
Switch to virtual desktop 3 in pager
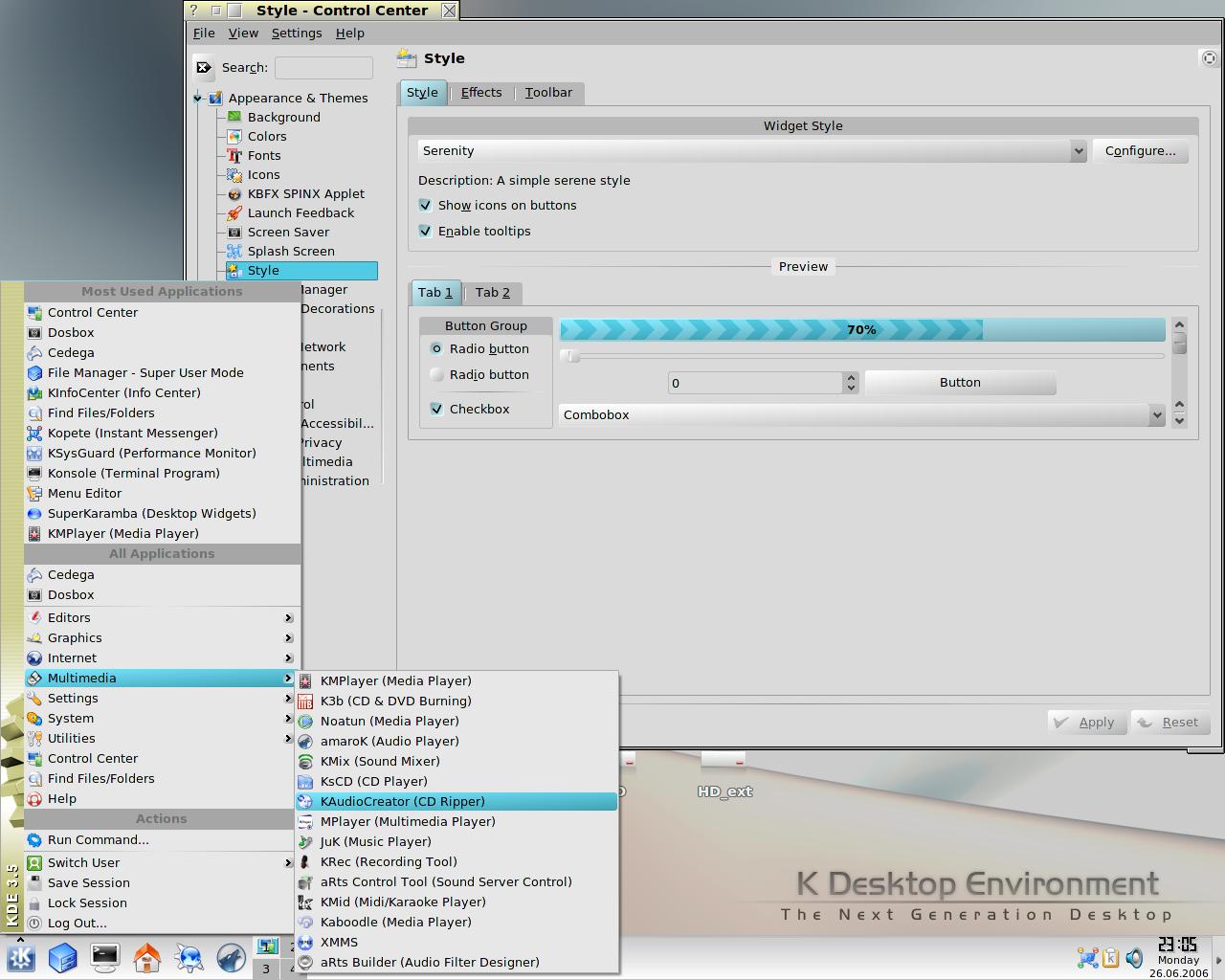pyautogui.click(x=266, y=969)
